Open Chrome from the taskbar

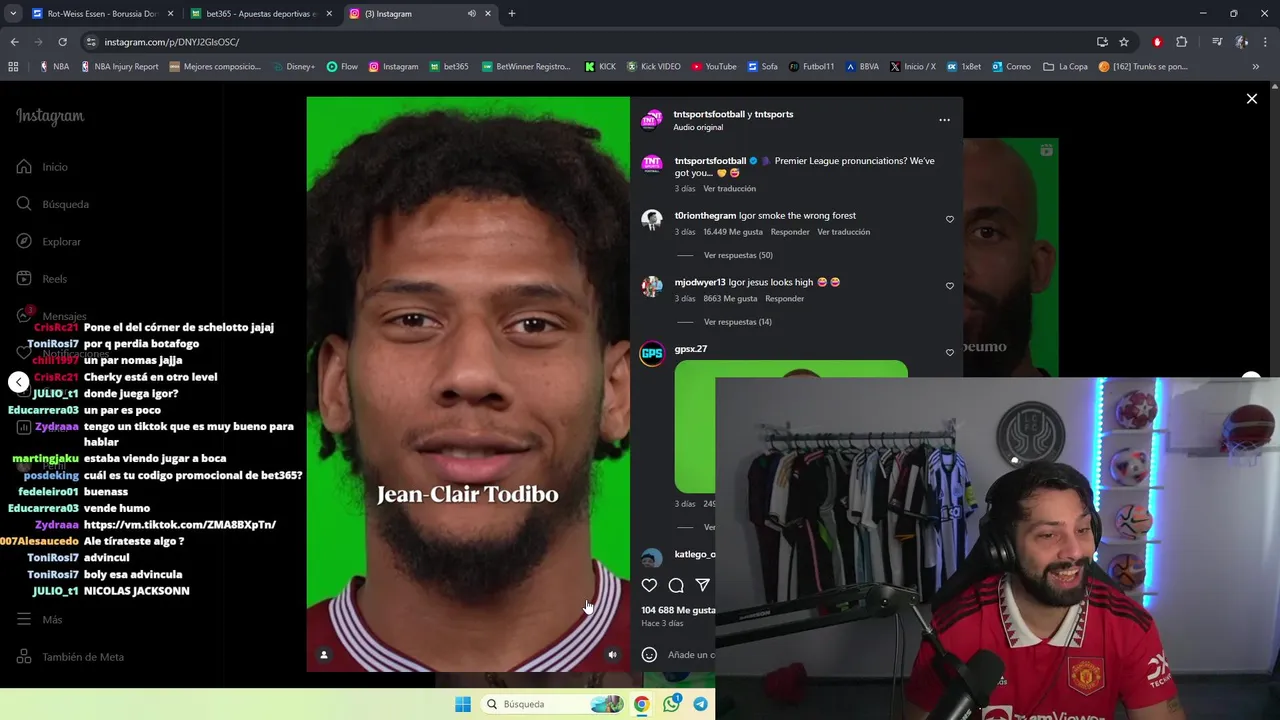(642, 704)
